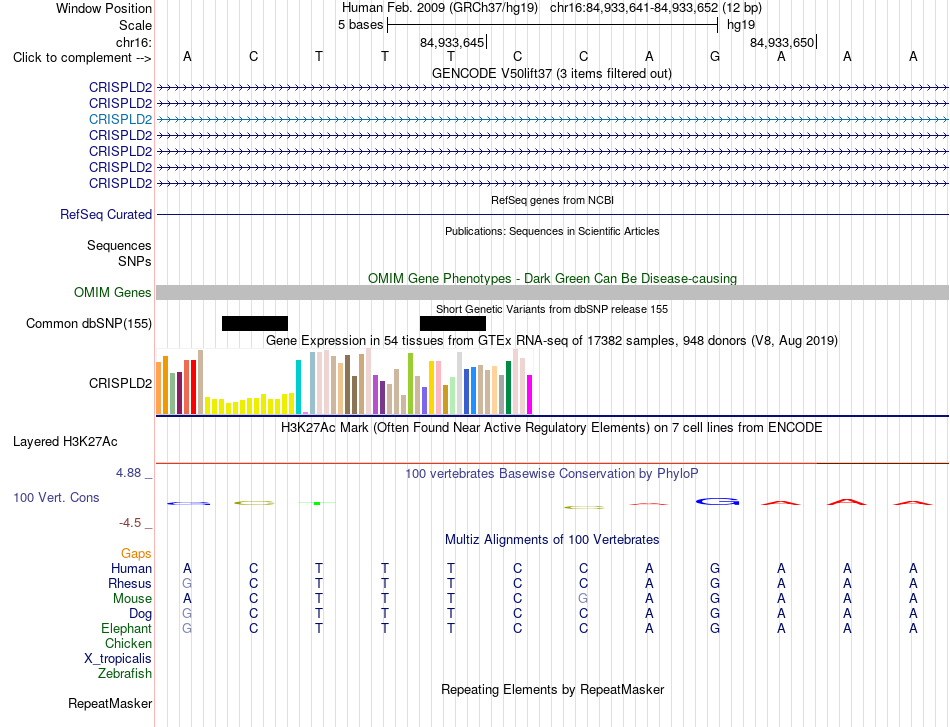This screenshot has width=950, height=727.
Task: Click the gray OMIM Genes bar
Action: click(x=552, y=293)
